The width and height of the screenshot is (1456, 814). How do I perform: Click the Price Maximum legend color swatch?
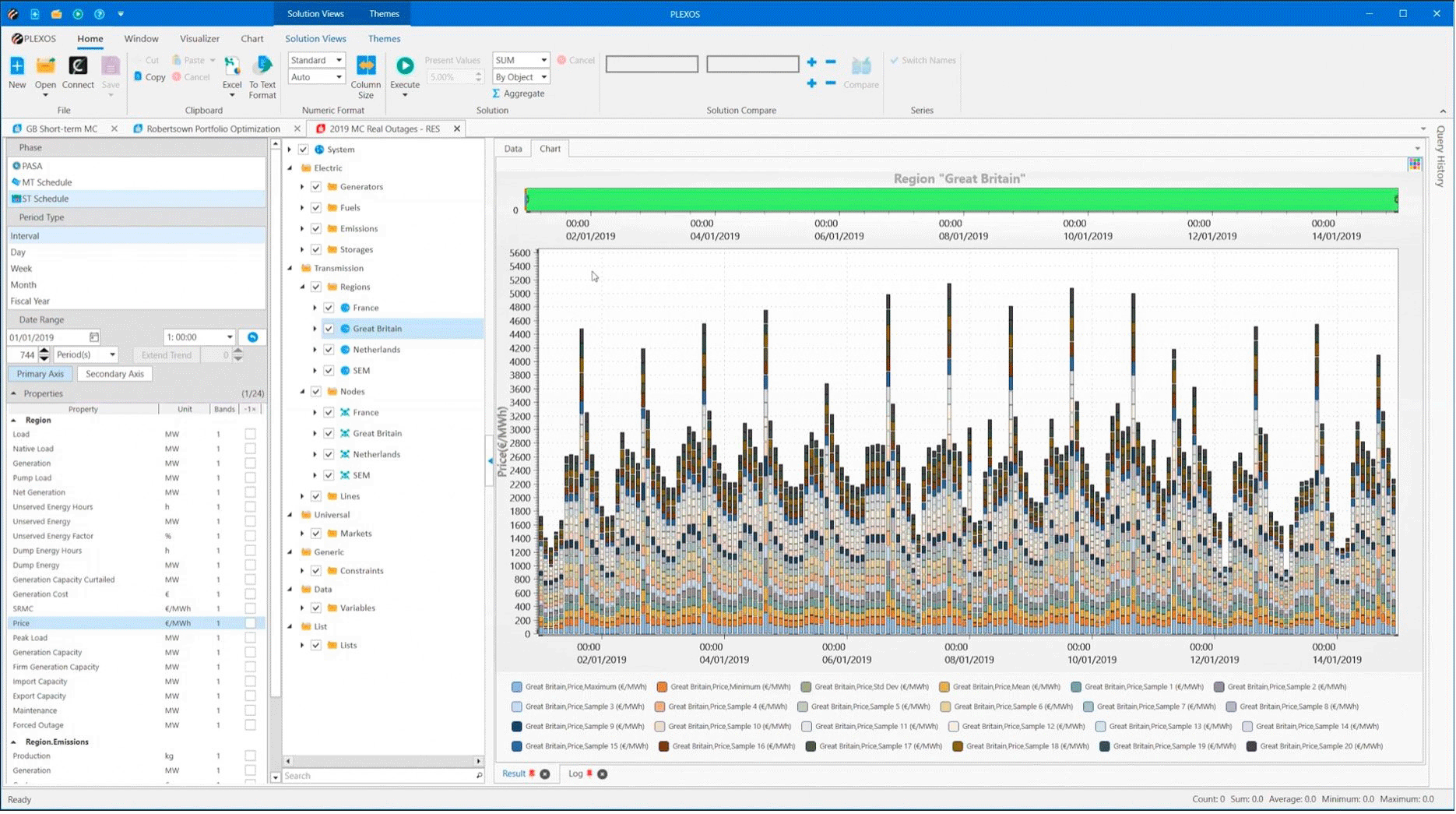(x=516, y=687)
